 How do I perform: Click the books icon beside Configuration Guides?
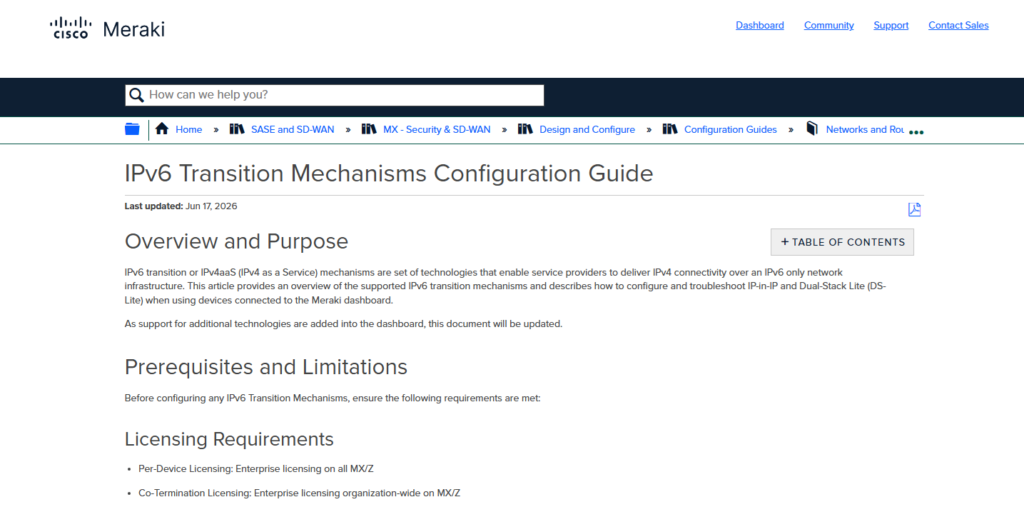tap(670, 129)
